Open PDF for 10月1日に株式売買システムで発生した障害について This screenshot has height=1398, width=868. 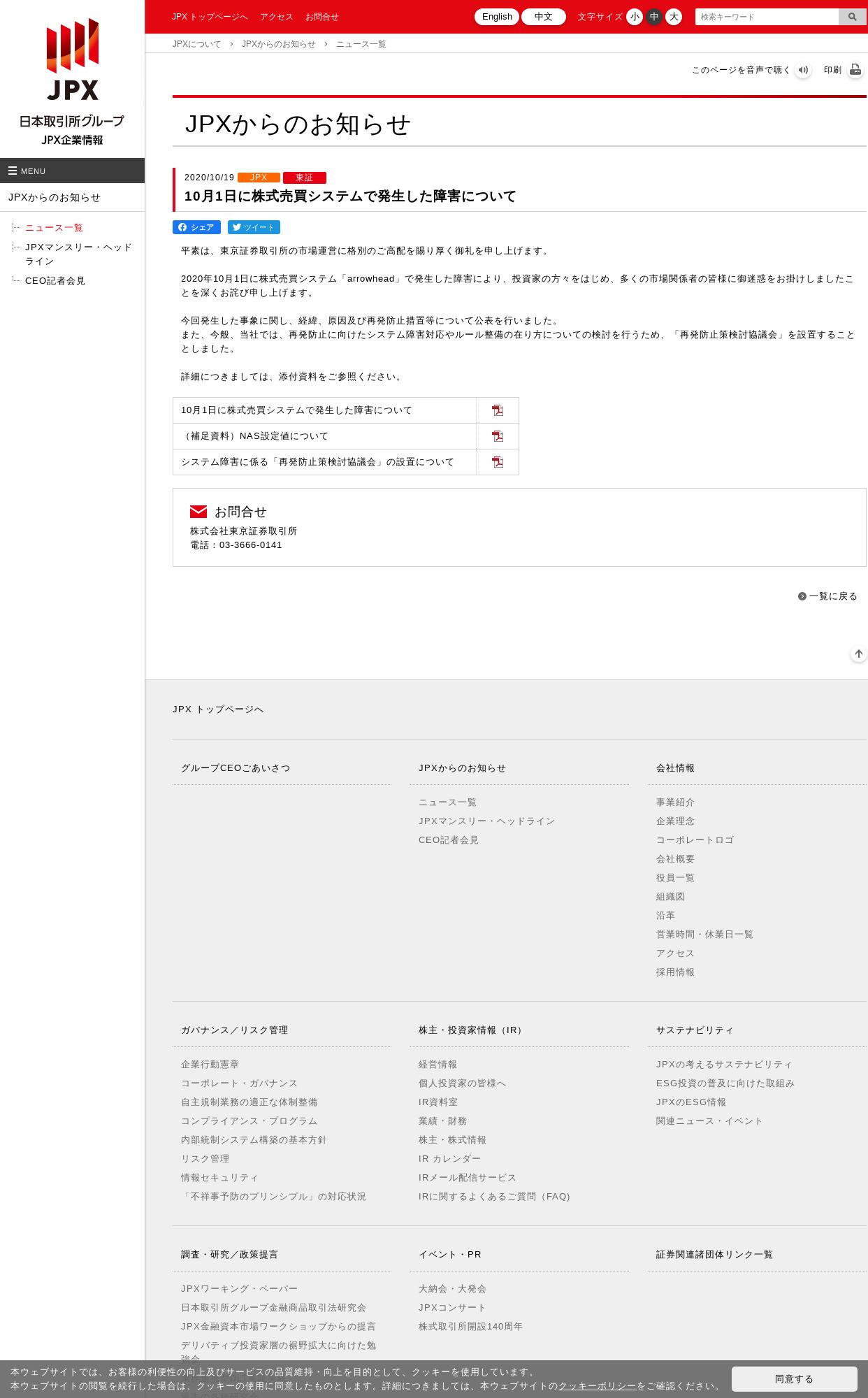point(498,410)
